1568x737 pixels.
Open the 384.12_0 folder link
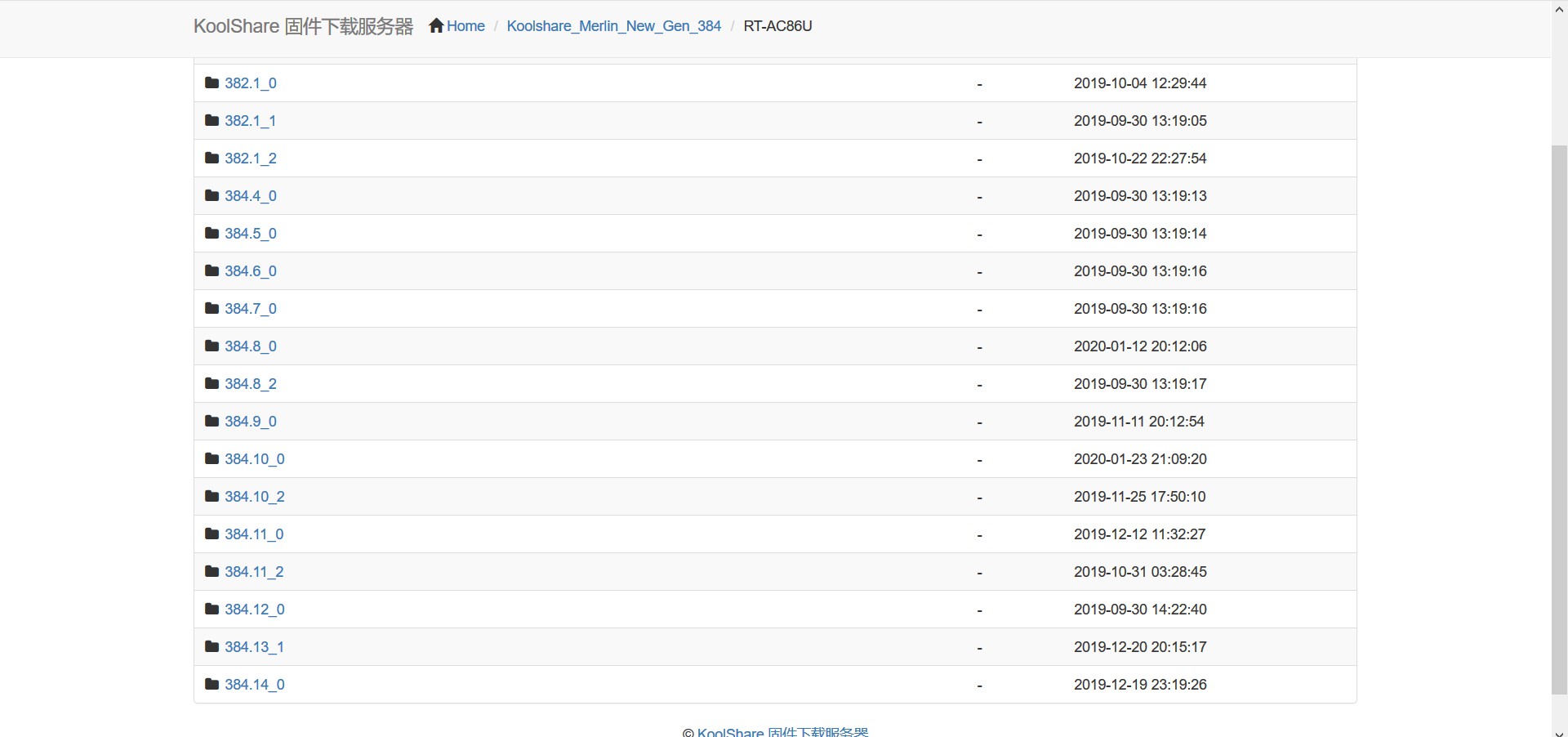tap(255, 610)
